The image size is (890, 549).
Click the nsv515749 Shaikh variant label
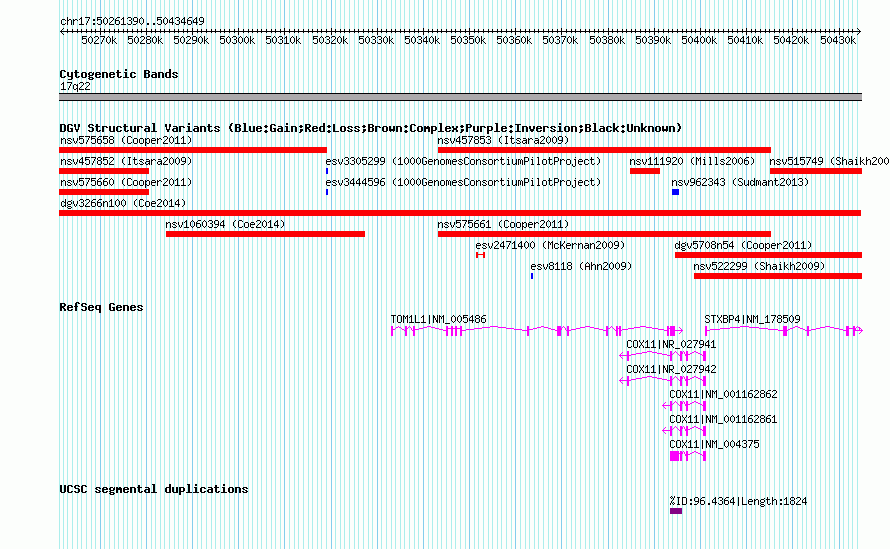[x=829, y=161]
